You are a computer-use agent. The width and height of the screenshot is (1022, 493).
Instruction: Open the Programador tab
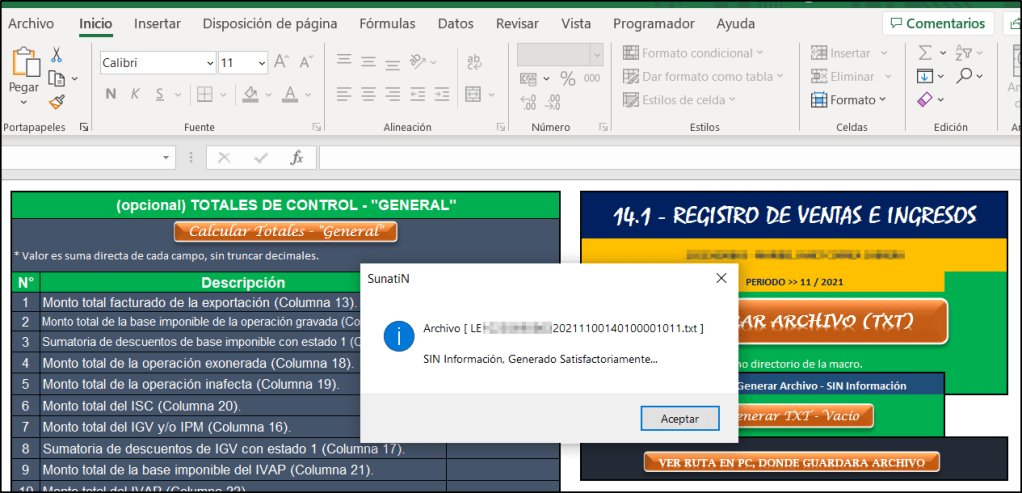pyautogui.click(x=653, y=23)
